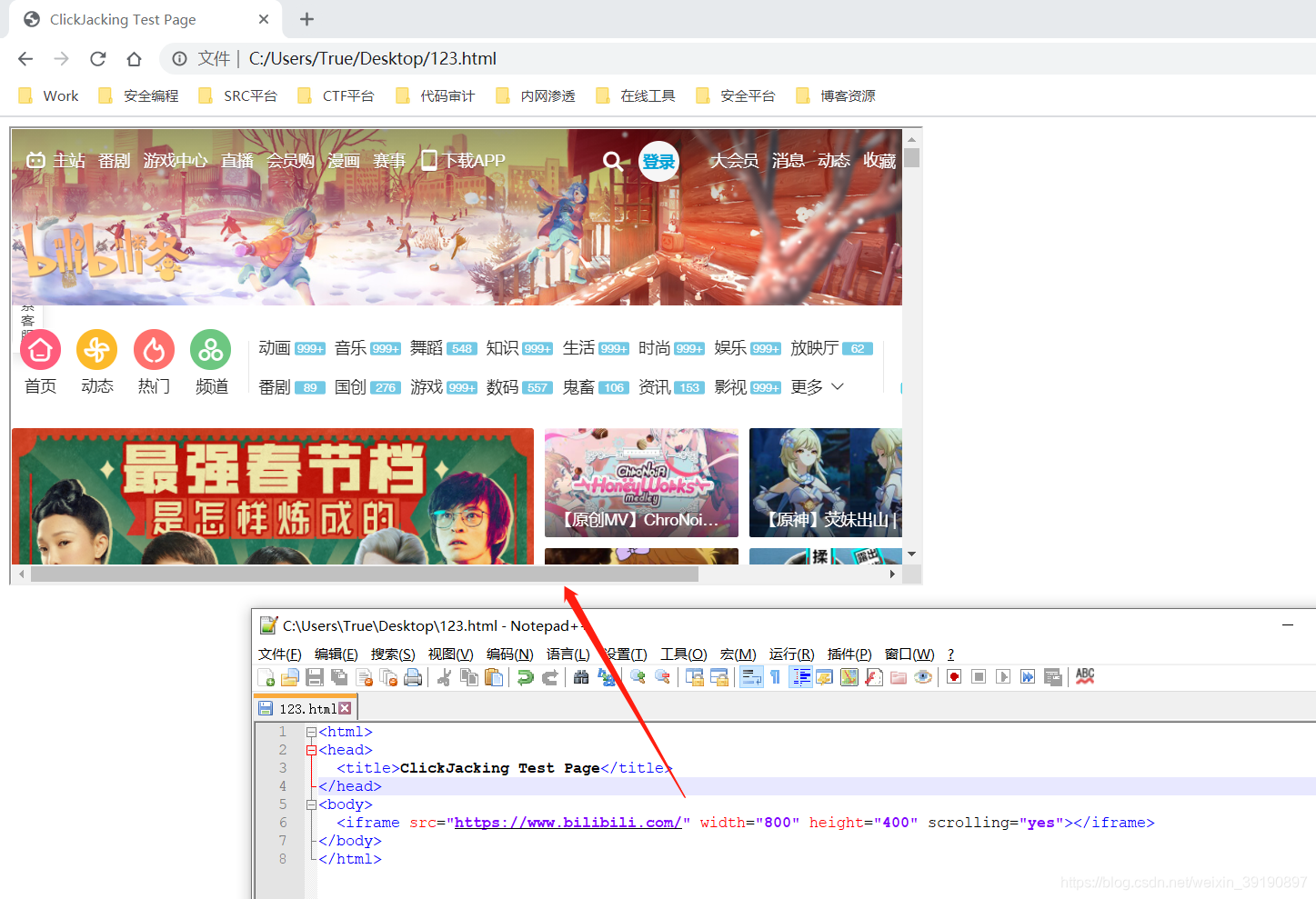Create a new file in Notepad++ toolbar
The image size is (1316, 899).
(x=266, y=677)
